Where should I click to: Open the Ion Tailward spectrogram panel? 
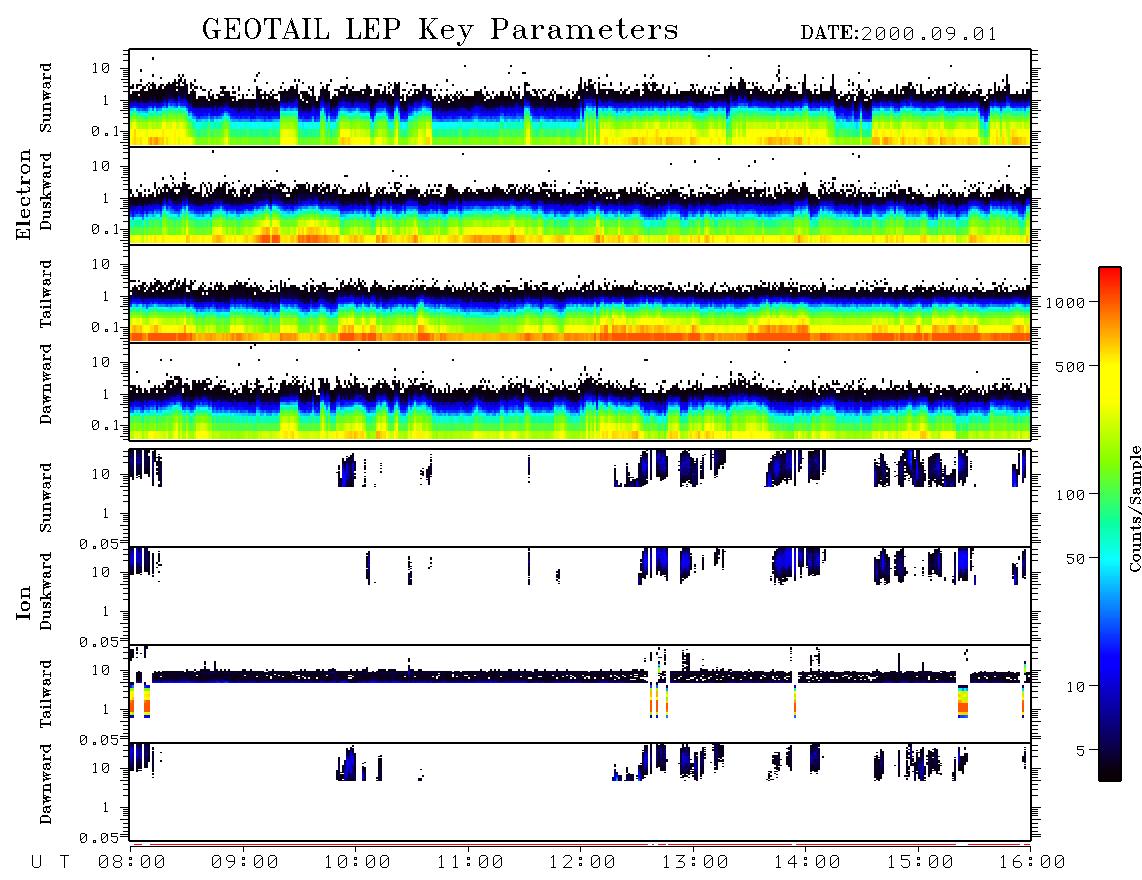580,694
